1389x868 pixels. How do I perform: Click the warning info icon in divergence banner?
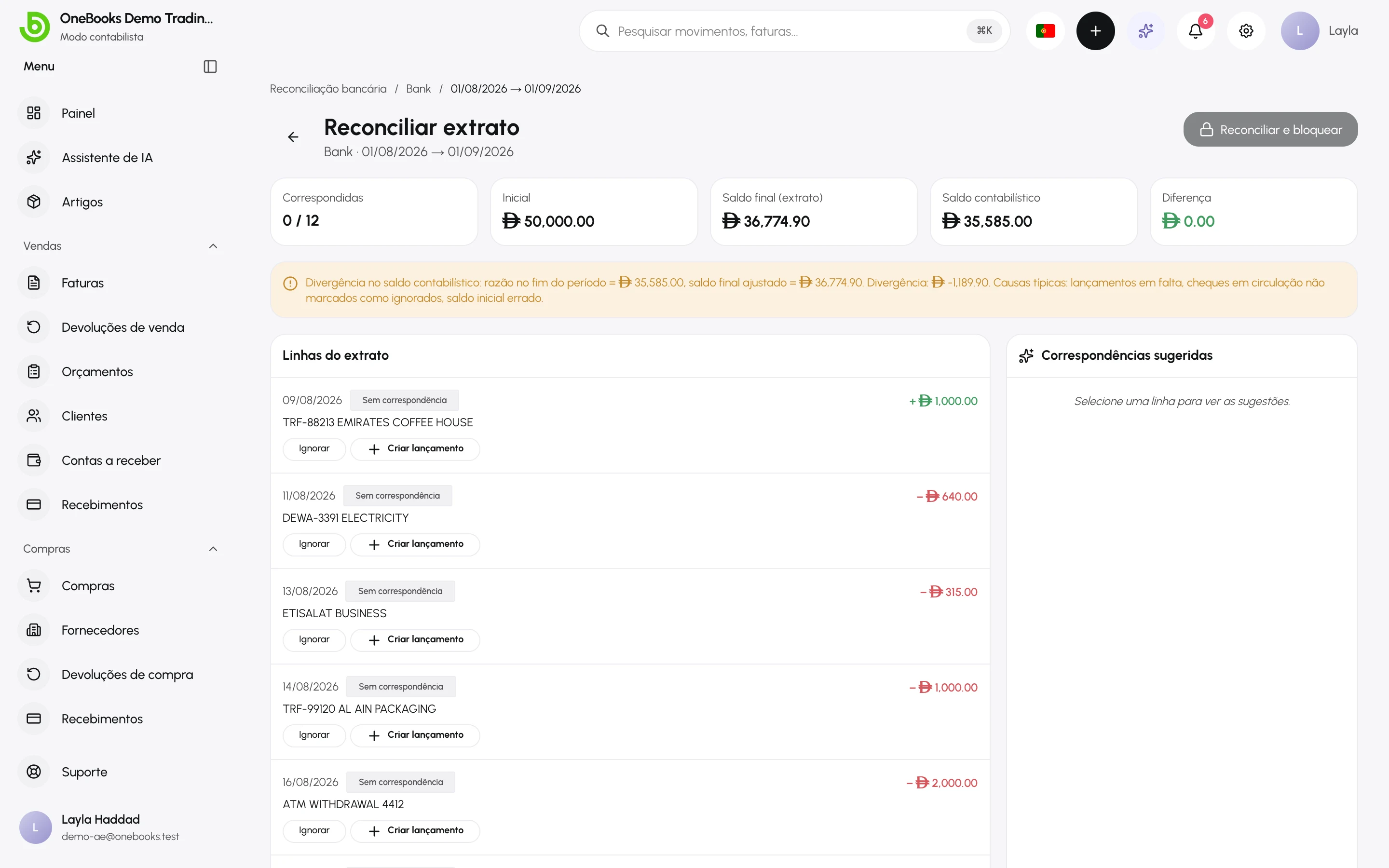[290, 284]
